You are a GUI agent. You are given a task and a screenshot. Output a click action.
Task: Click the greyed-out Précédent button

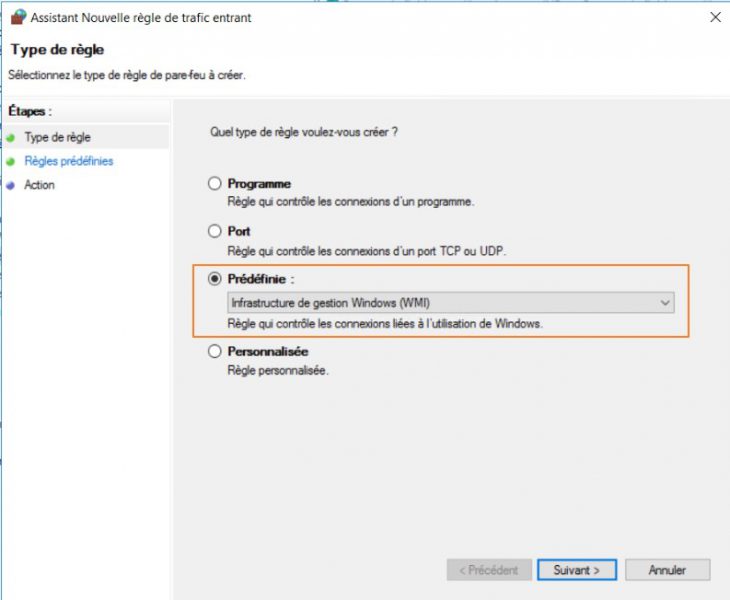click(x=488, y=570)
